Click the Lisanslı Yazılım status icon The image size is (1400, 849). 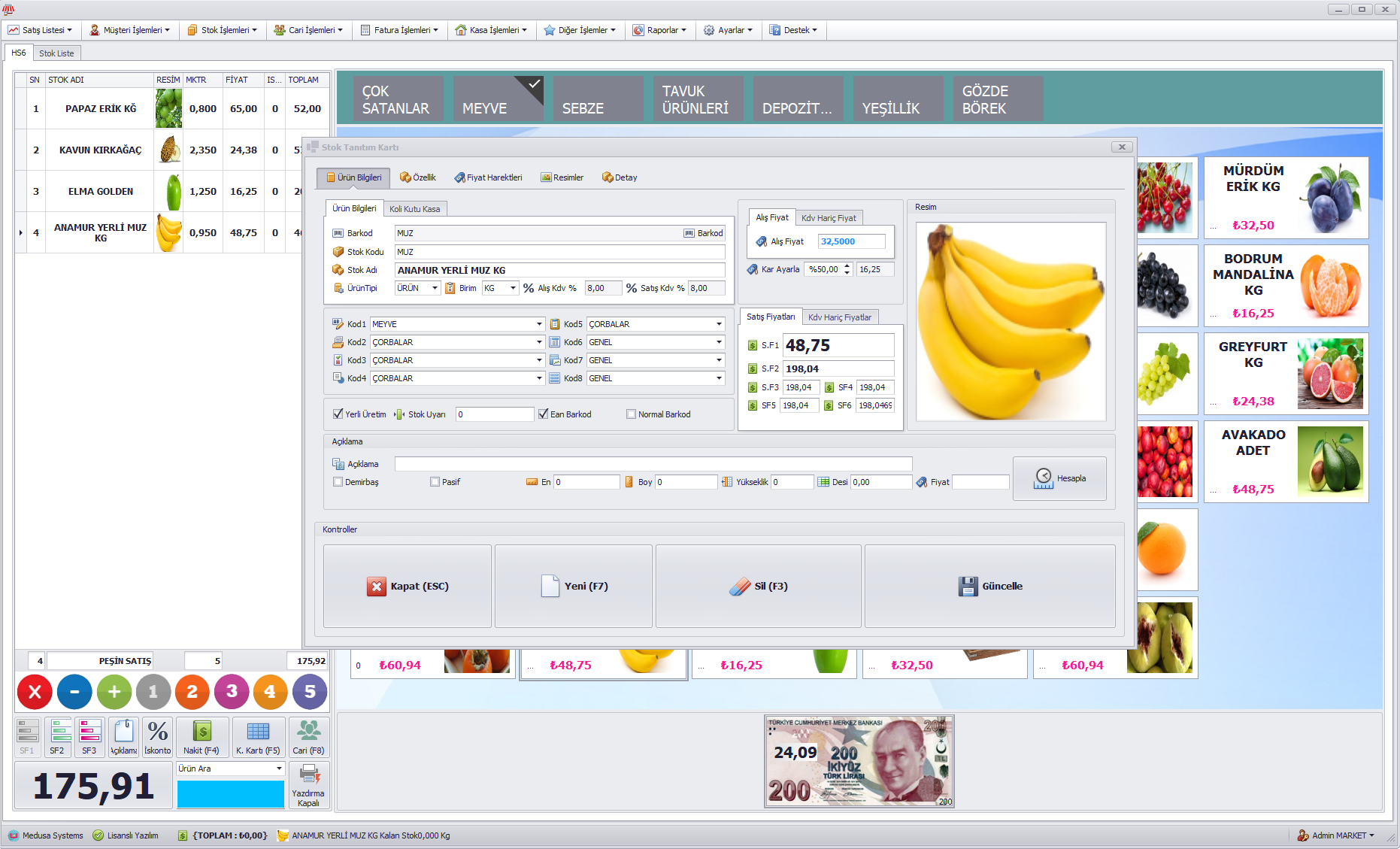98,835
